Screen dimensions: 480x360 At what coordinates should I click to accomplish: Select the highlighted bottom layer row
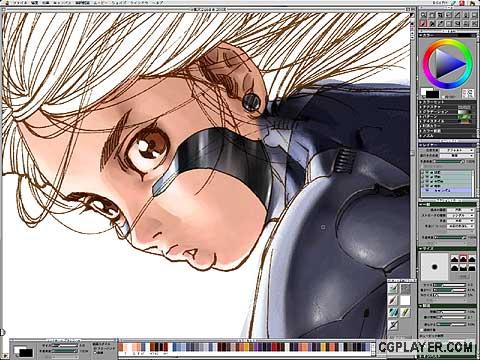coord(447,190)
